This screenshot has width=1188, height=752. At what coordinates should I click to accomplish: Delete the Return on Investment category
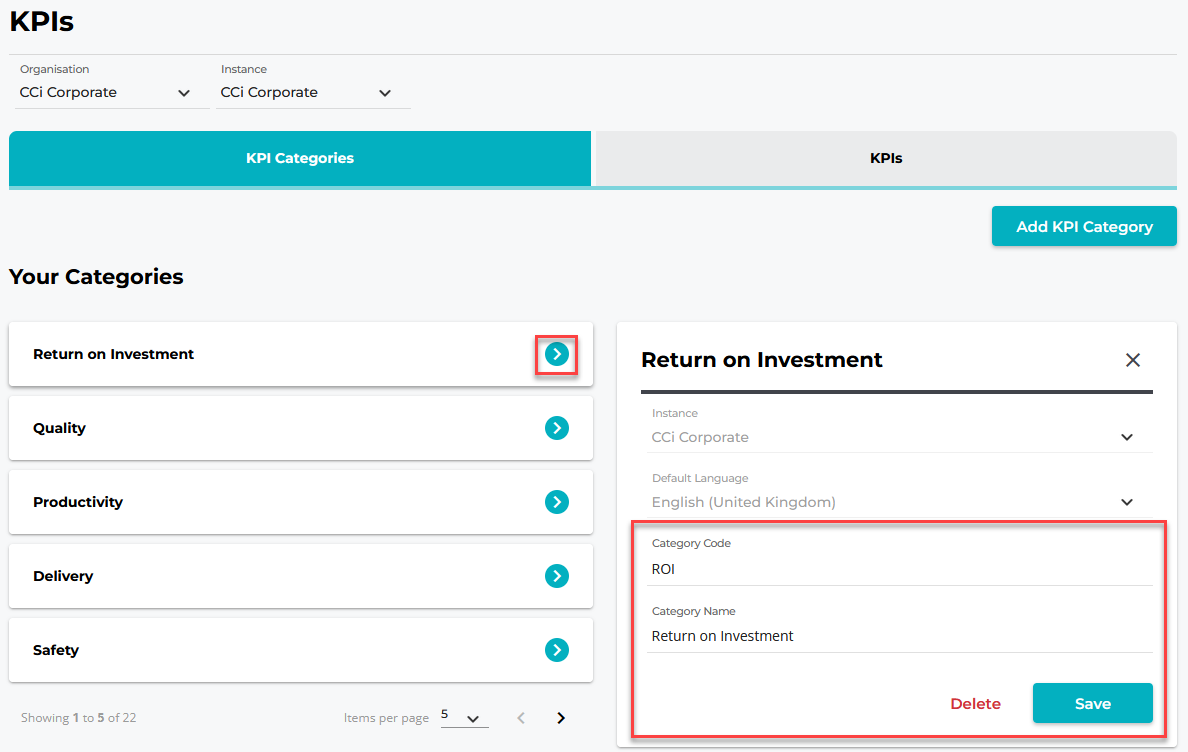pyautogui.click(x=975, y=704)
